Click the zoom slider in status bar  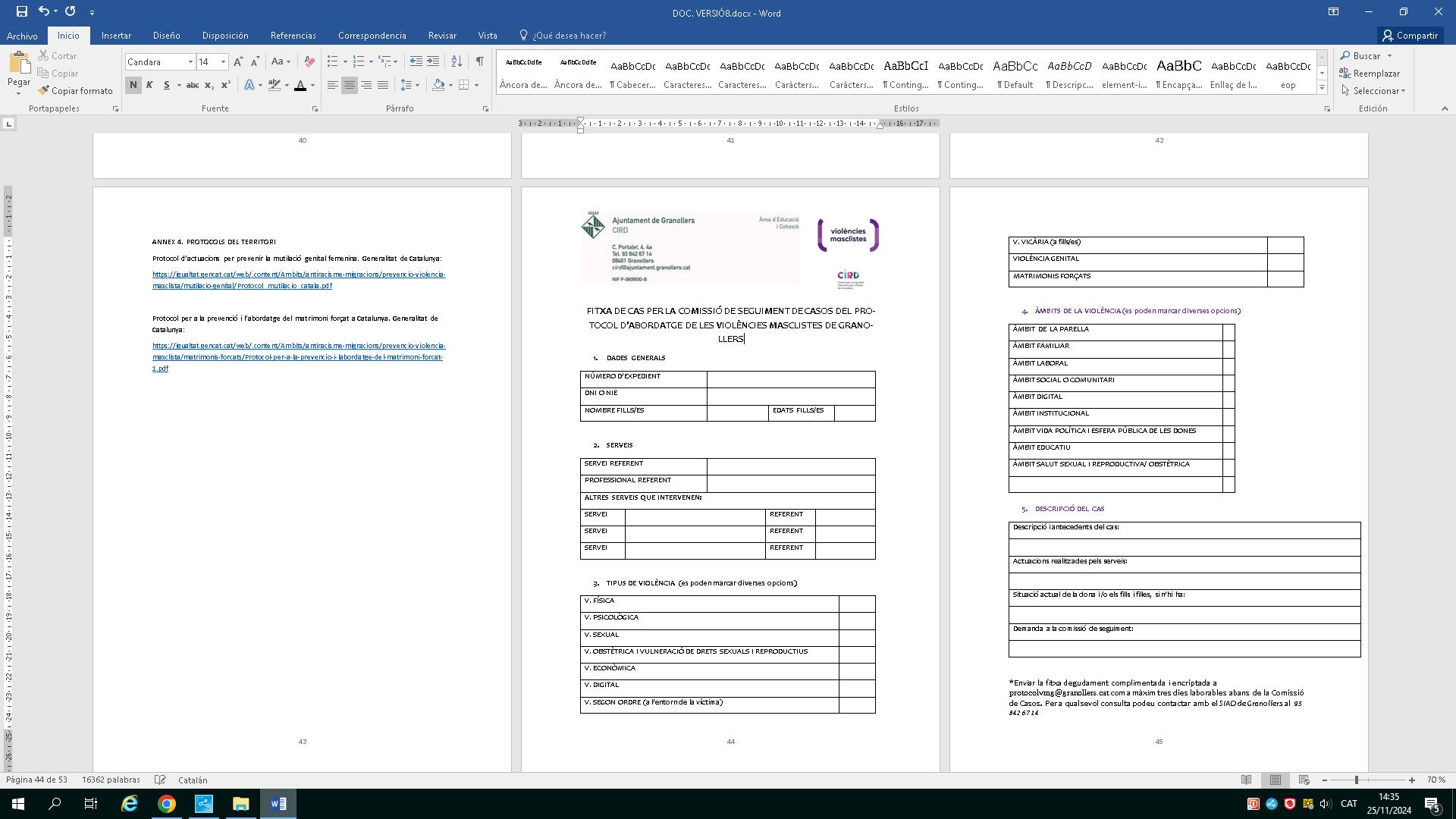coord(1356,780)
